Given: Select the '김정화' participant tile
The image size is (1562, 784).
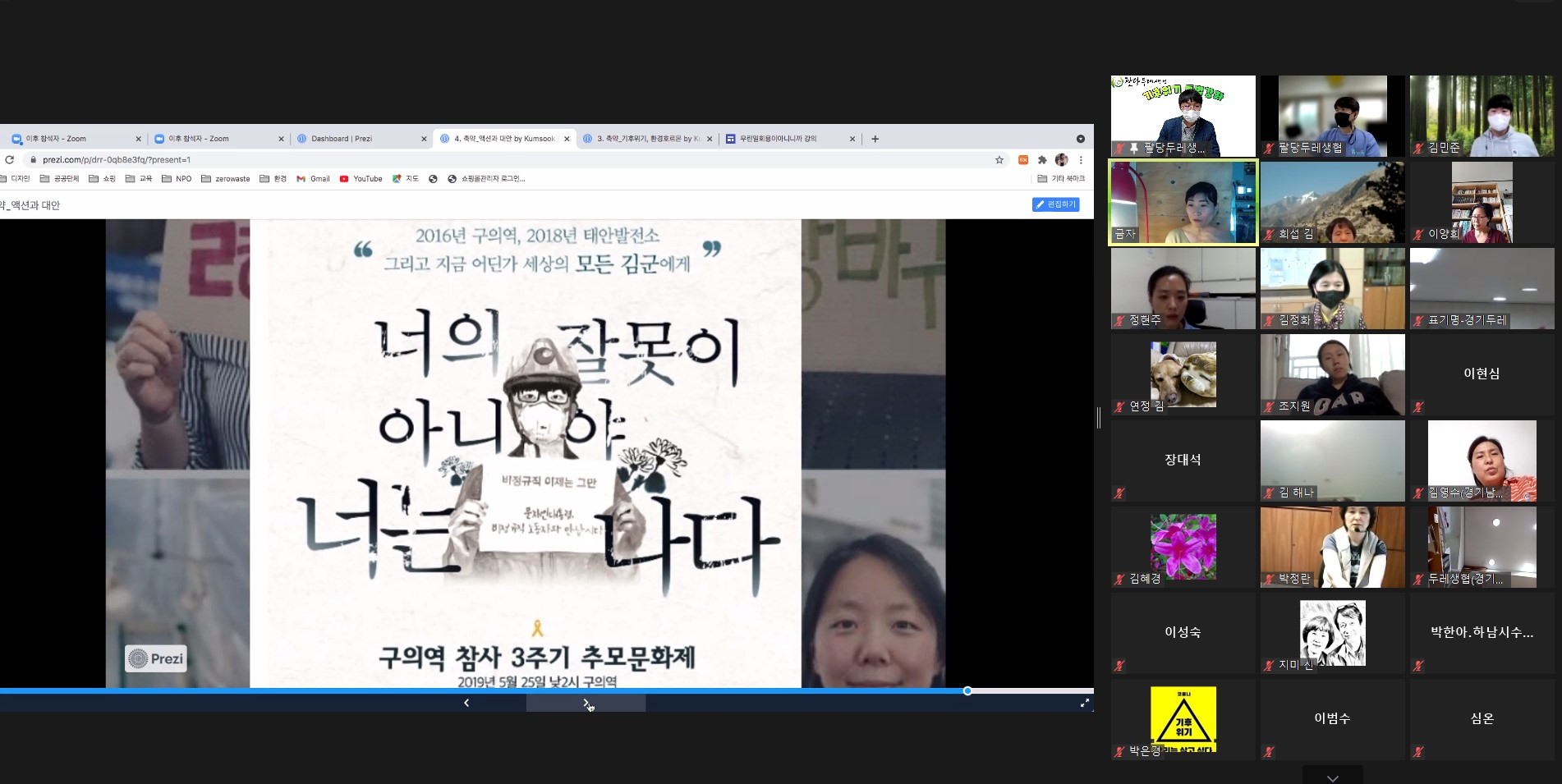Looking at the screenshot, I should (x=1333, y=288).
